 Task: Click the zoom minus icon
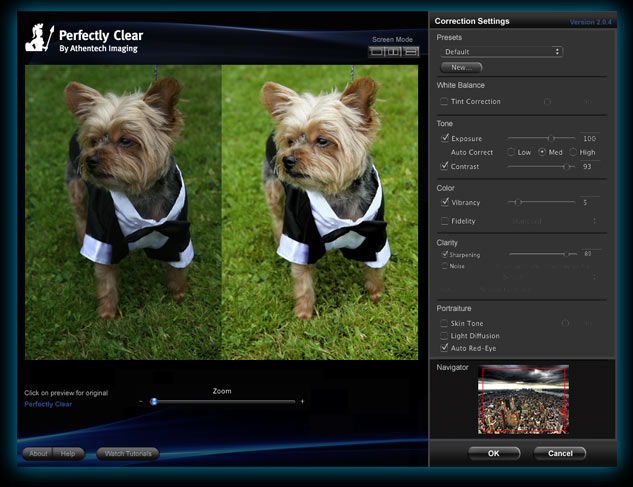click(x=140, y=401)
